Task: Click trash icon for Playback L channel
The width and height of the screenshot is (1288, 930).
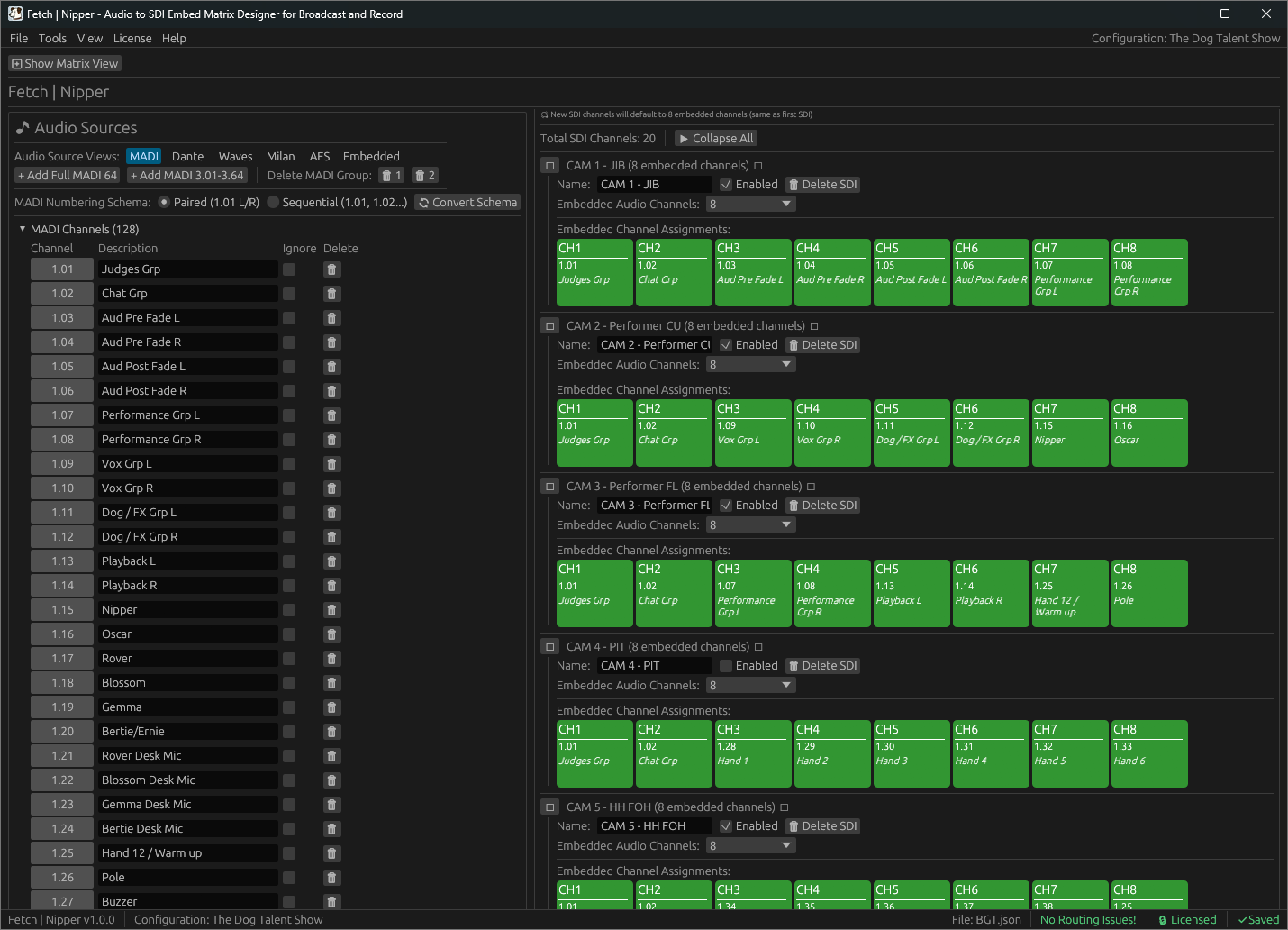Action: click(x=331, y=561)
